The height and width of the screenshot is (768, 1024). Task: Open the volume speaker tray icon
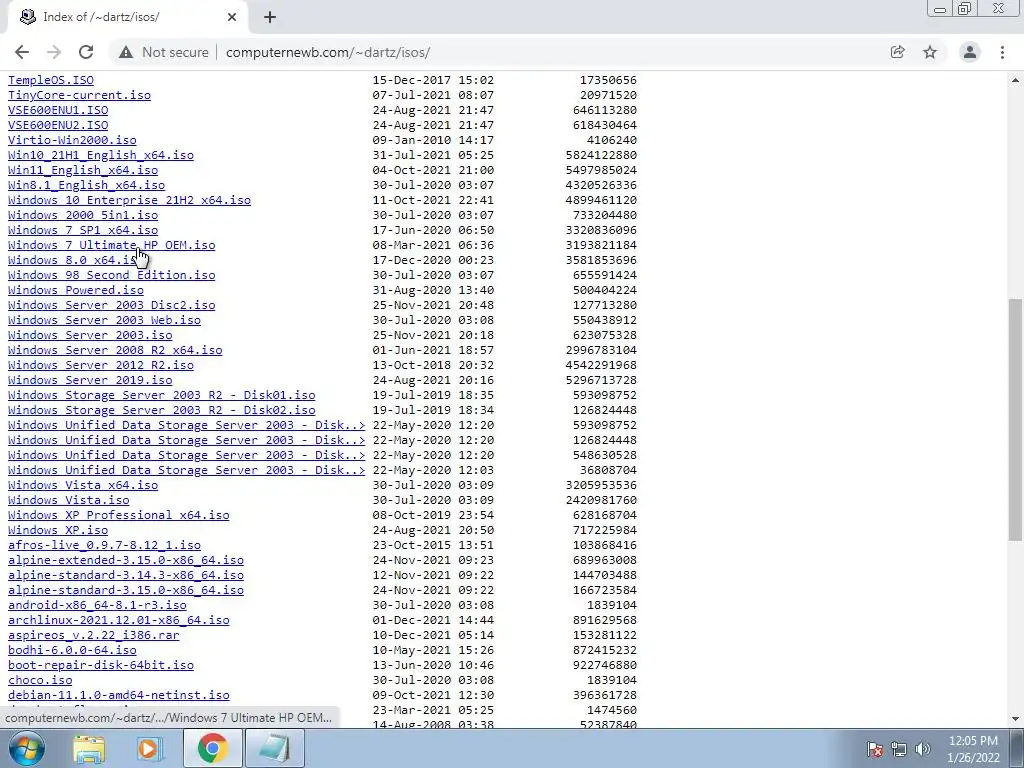(923, 750)
